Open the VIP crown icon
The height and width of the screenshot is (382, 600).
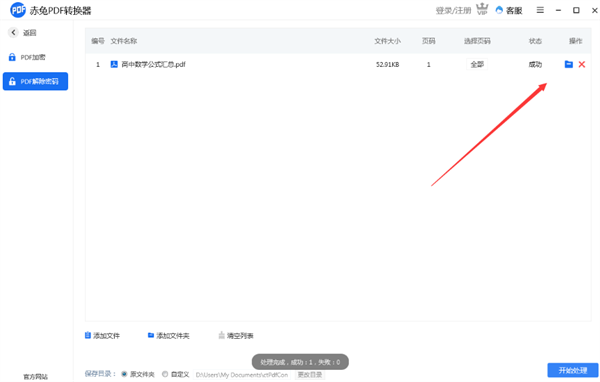(x=482, y=9)
